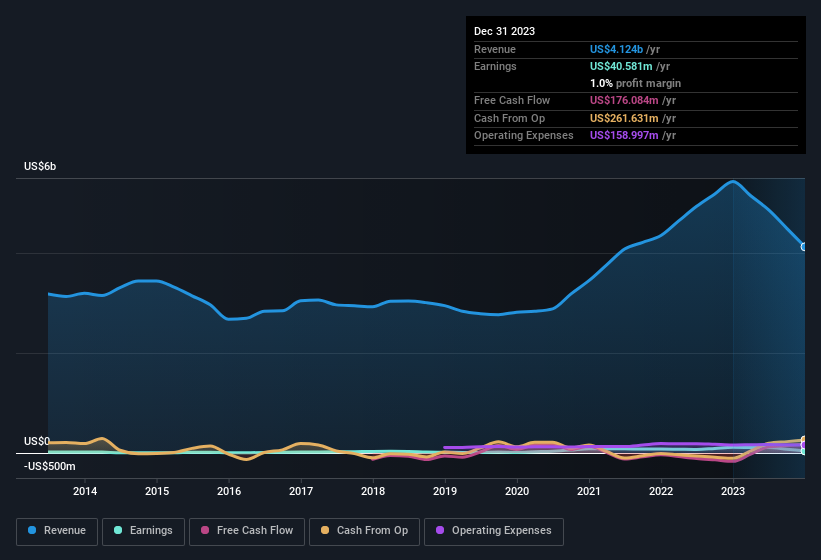The width and height of the screenshot is (821, 560).
Task: Select the 2014 x-axis year label
Action: (85, 491)
